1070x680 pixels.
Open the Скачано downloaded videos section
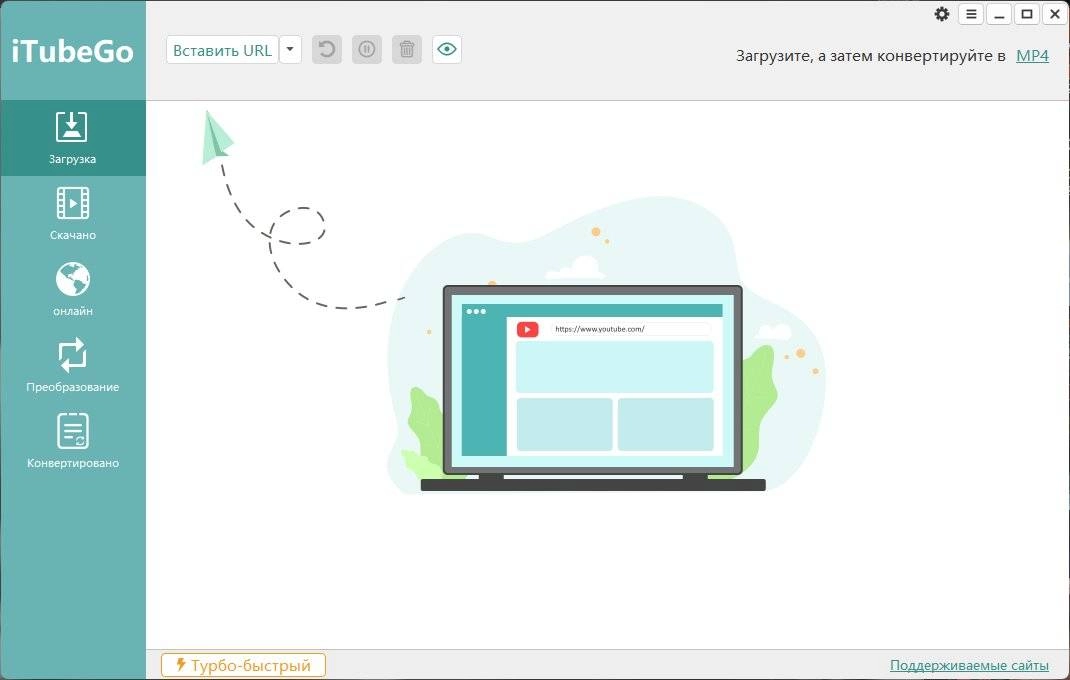(72, 214)
